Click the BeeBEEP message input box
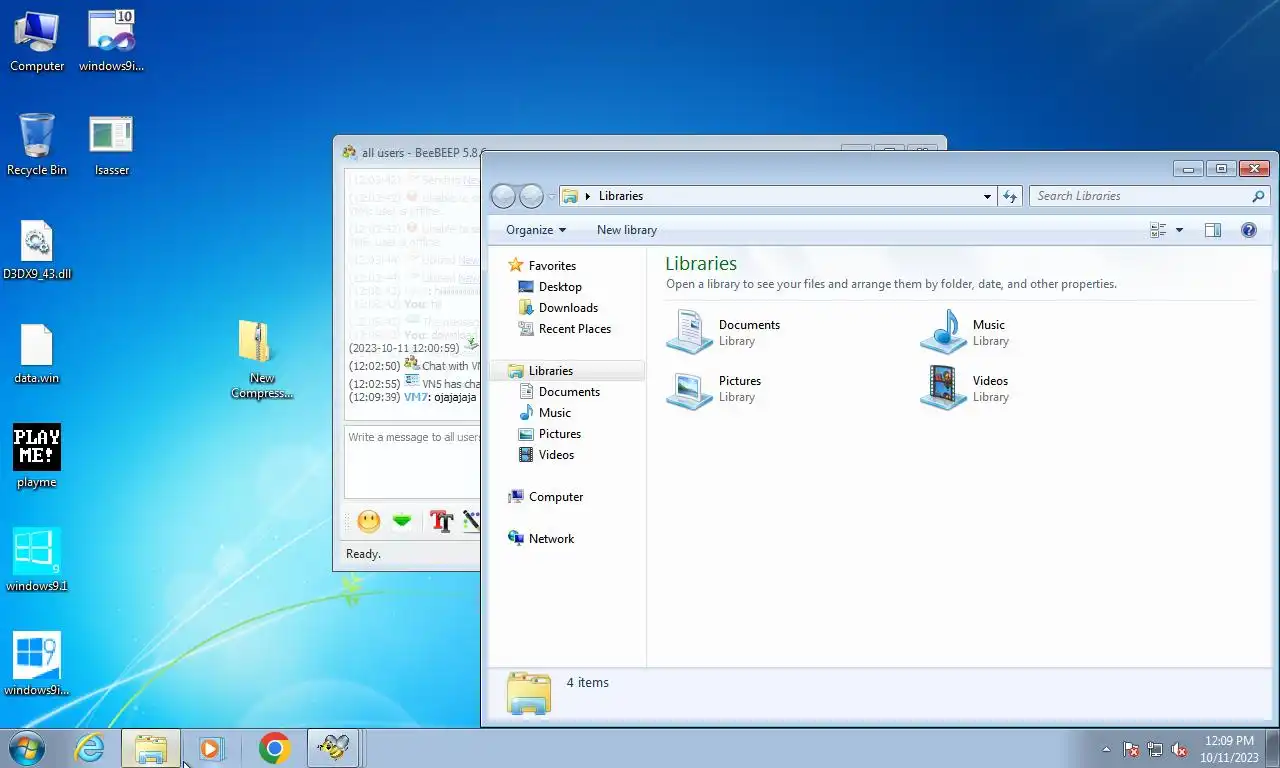Viewport: 1280px width, 768px height. click(x=413, y=462)
